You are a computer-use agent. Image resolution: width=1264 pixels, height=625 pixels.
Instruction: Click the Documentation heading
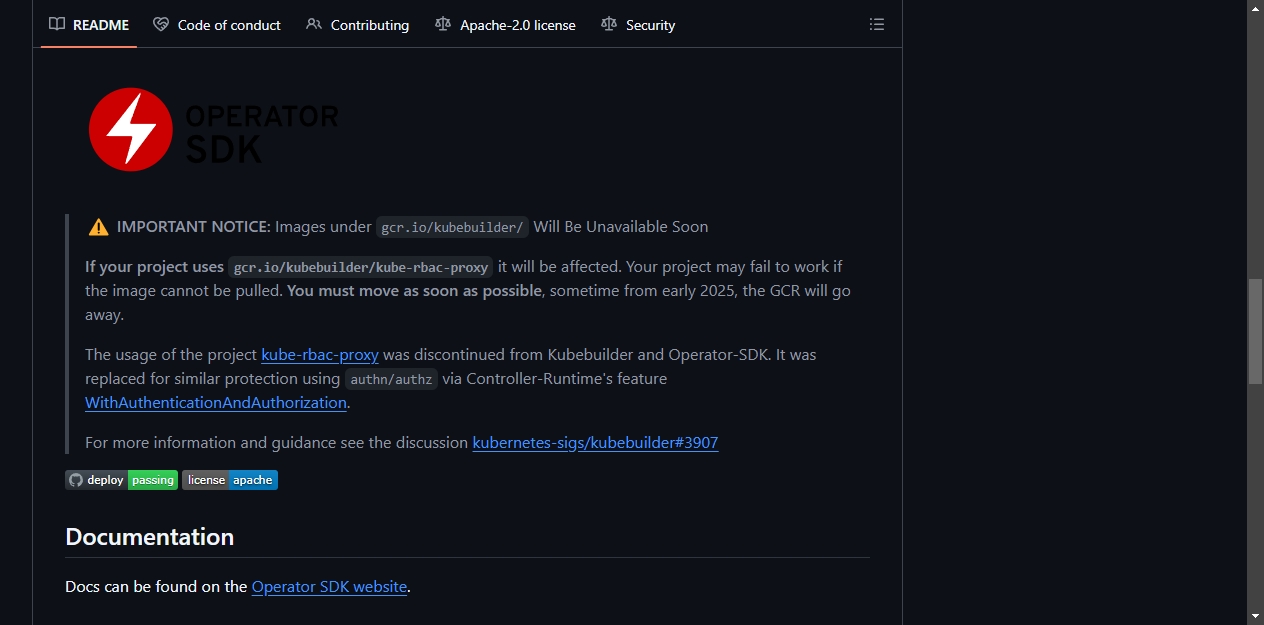150,536
